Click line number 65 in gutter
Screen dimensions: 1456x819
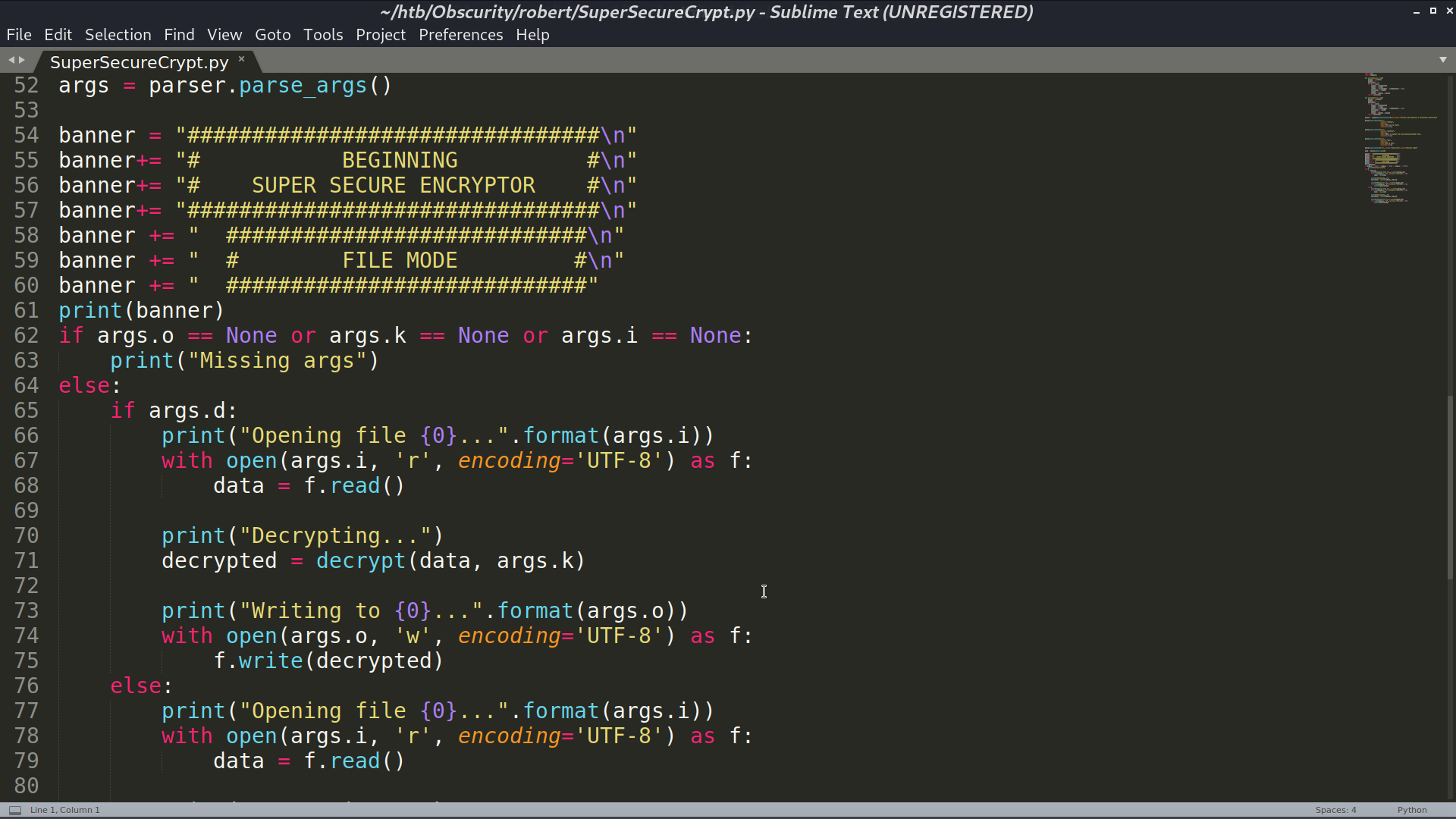point(27,411)
